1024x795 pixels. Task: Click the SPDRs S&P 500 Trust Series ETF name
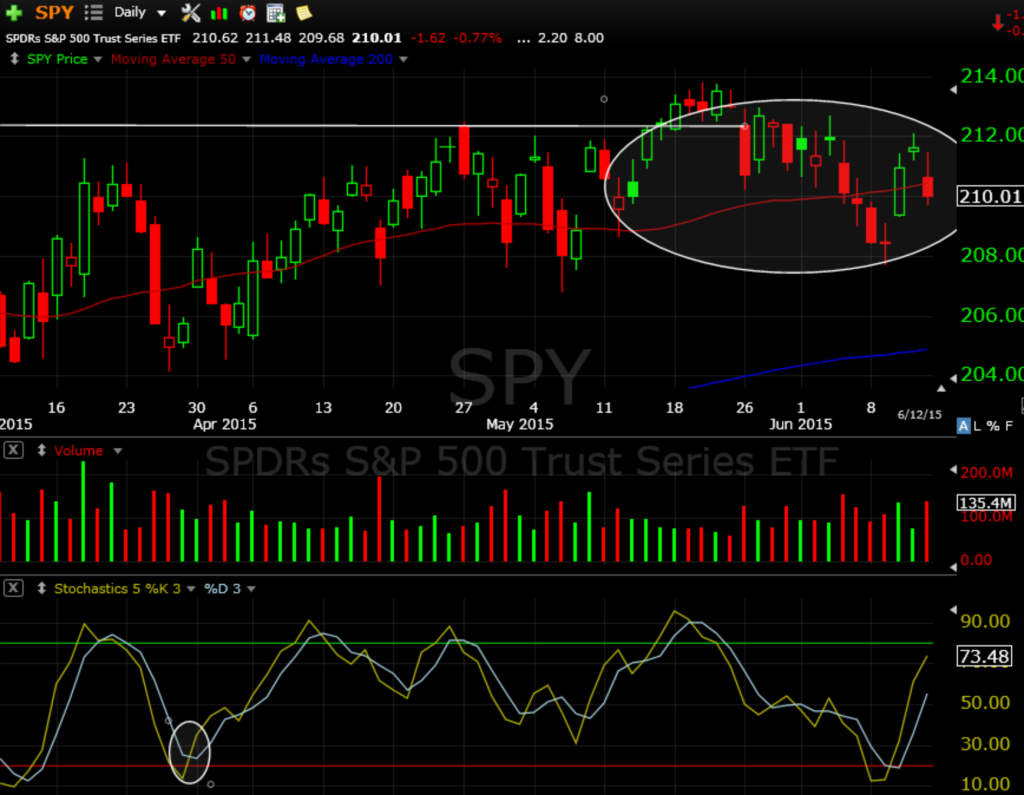[x=93, y=38]
